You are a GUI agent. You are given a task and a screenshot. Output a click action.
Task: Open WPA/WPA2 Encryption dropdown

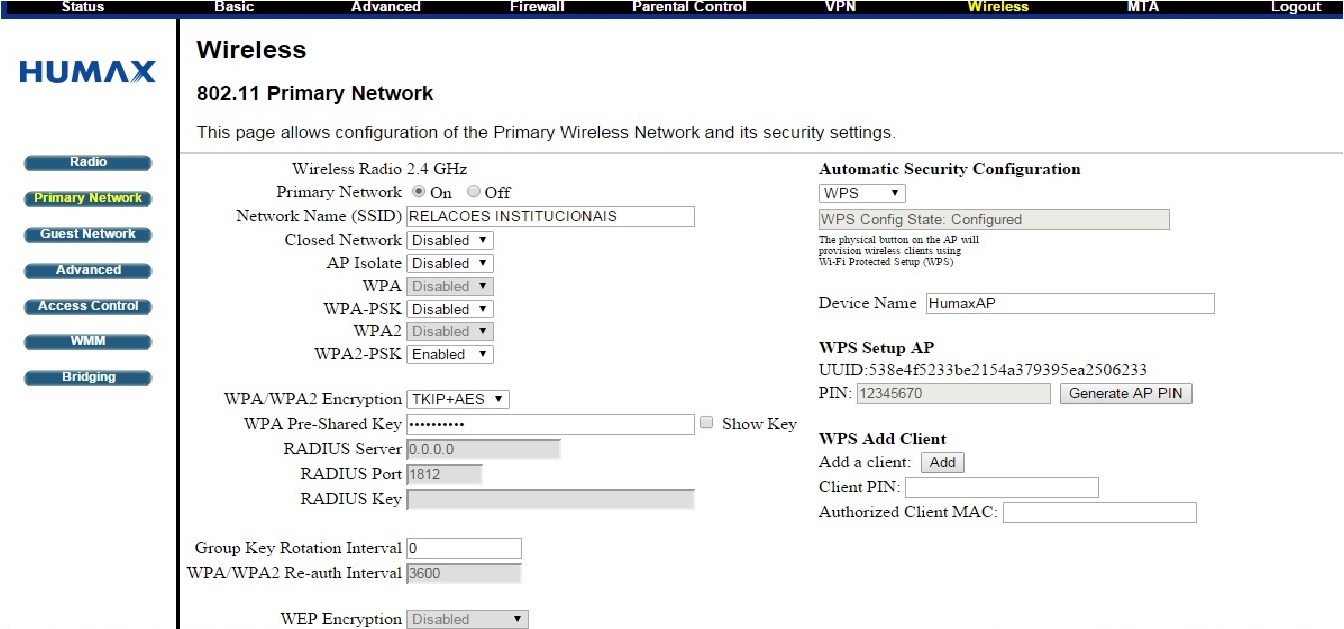click(458, 399)
